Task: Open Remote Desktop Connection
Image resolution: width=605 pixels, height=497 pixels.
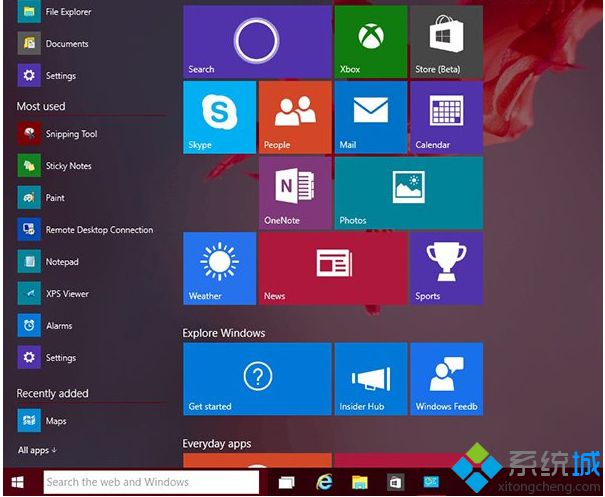Action: (x=85, y=230)
